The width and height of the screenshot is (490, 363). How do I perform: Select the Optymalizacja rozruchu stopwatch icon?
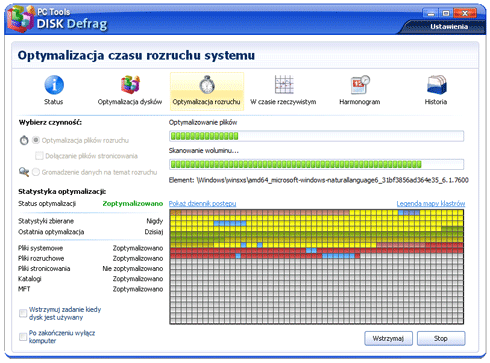coord(207,84)
